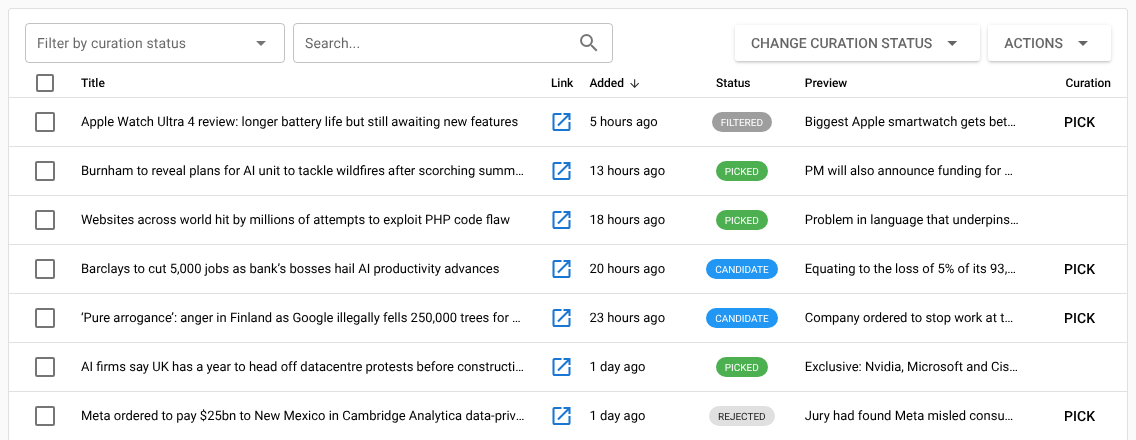Image resolution: width=1136 pixels, height=440 pixels.
Task: Click preview 'Company ordered to stop work'
Action: tap(909, 317)
